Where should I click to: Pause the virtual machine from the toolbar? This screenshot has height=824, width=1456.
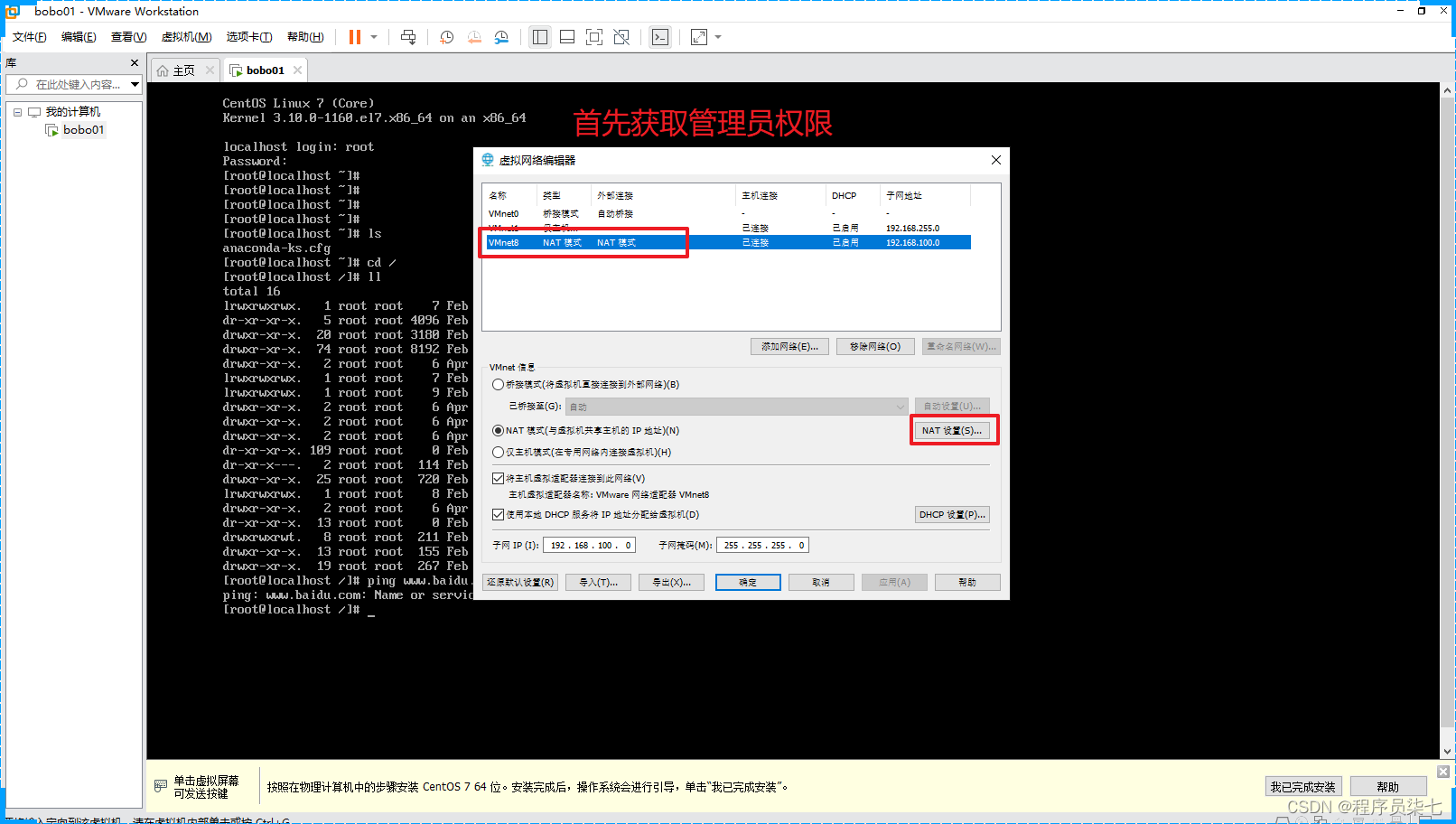[355, 37]
